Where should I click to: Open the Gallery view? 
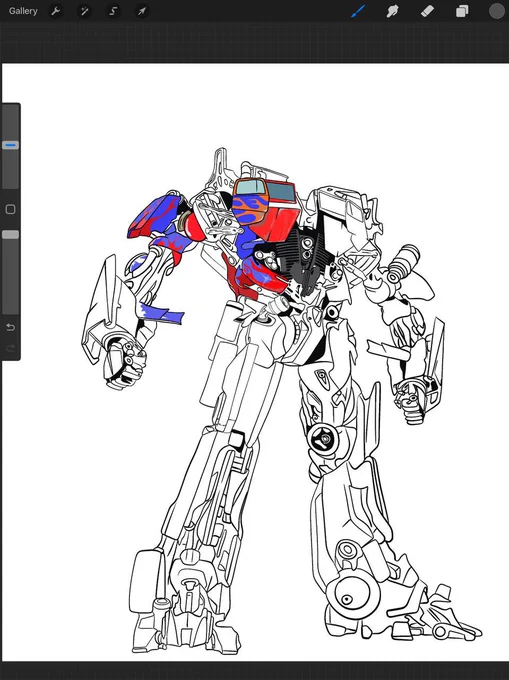tap(23, 11)
